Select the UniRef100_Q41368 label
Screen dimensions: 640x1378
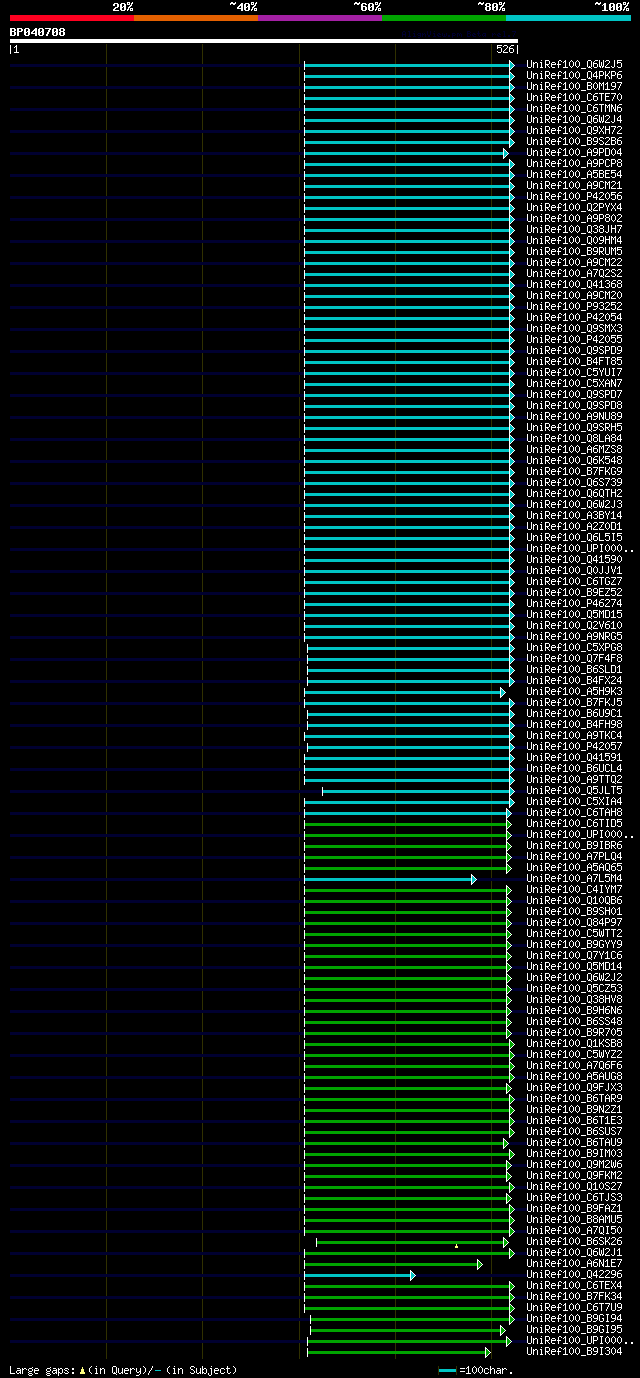pyautogui.click(x=575, y=284)
